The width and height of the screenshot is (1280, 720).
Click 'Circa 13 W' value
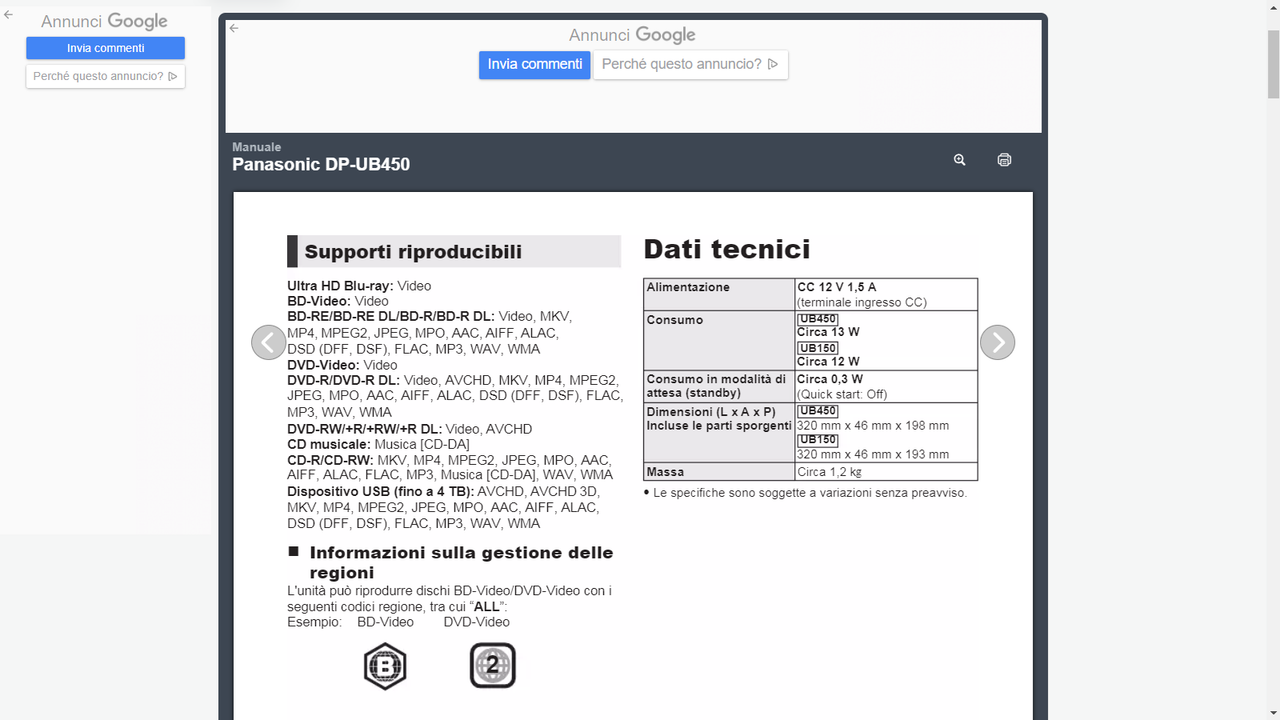pyautogui.click(x=828, y=332)
